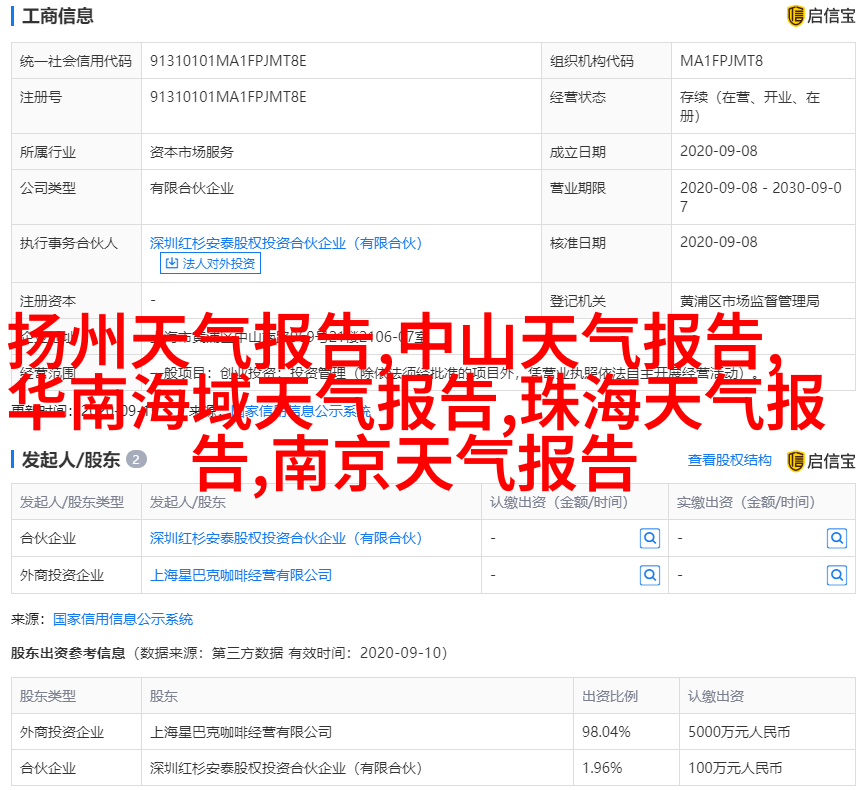Click the 经营状态 value 存续
The image size is (867, 790).
pos(750,106)
